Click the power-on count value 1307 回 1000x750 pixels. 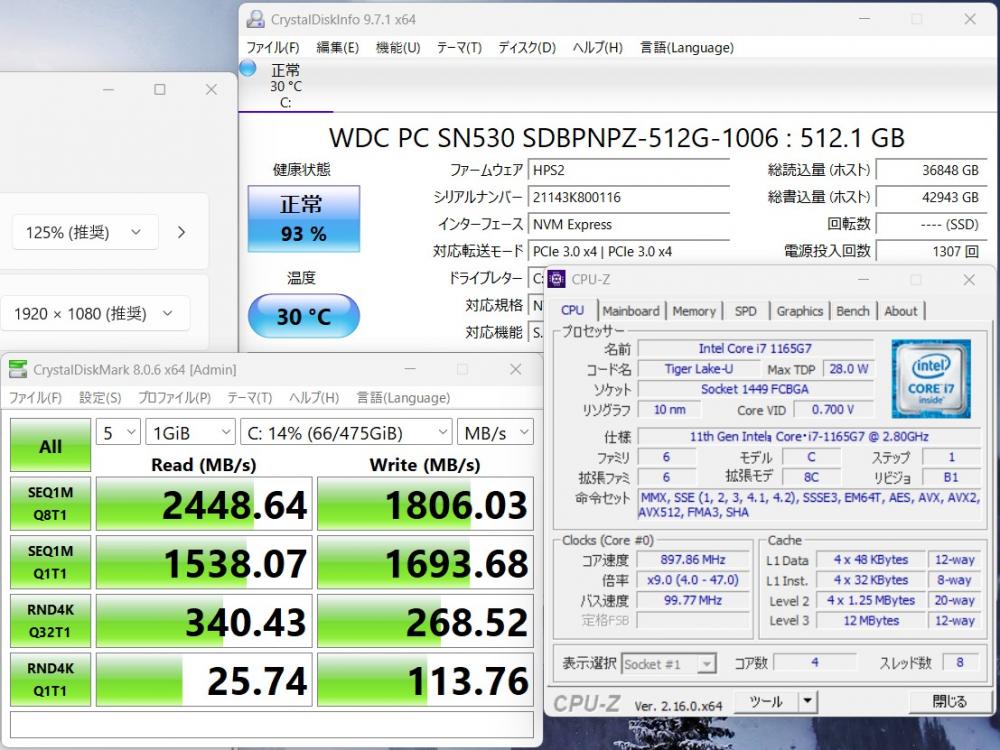pyautogui.click(x=931, y=251)
